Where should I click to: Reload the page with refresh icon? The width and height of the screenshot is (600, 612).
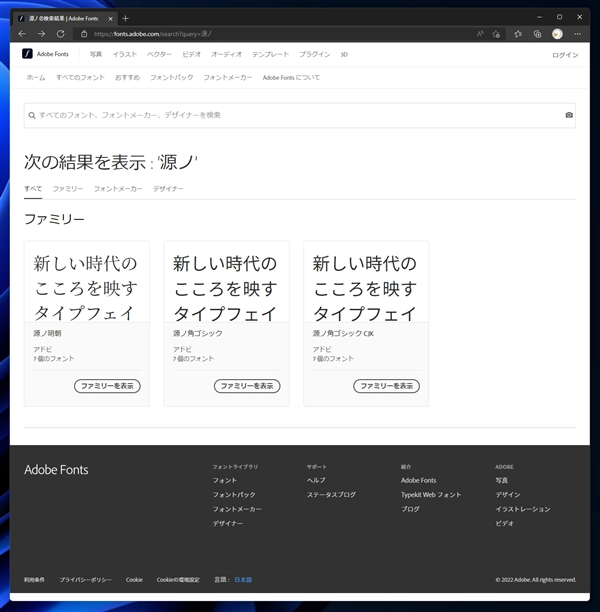(x=61, y=34)
